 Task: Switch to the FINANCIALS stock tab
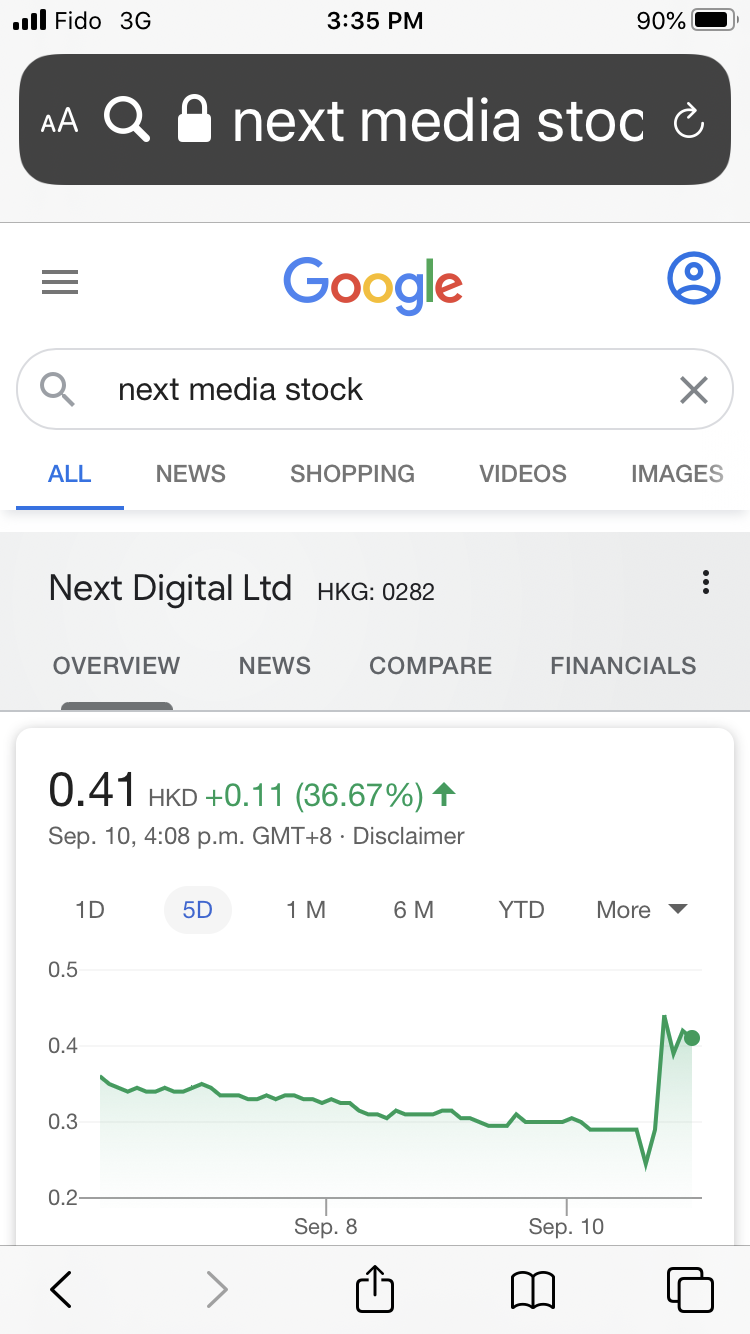click(x=623, y=666)
